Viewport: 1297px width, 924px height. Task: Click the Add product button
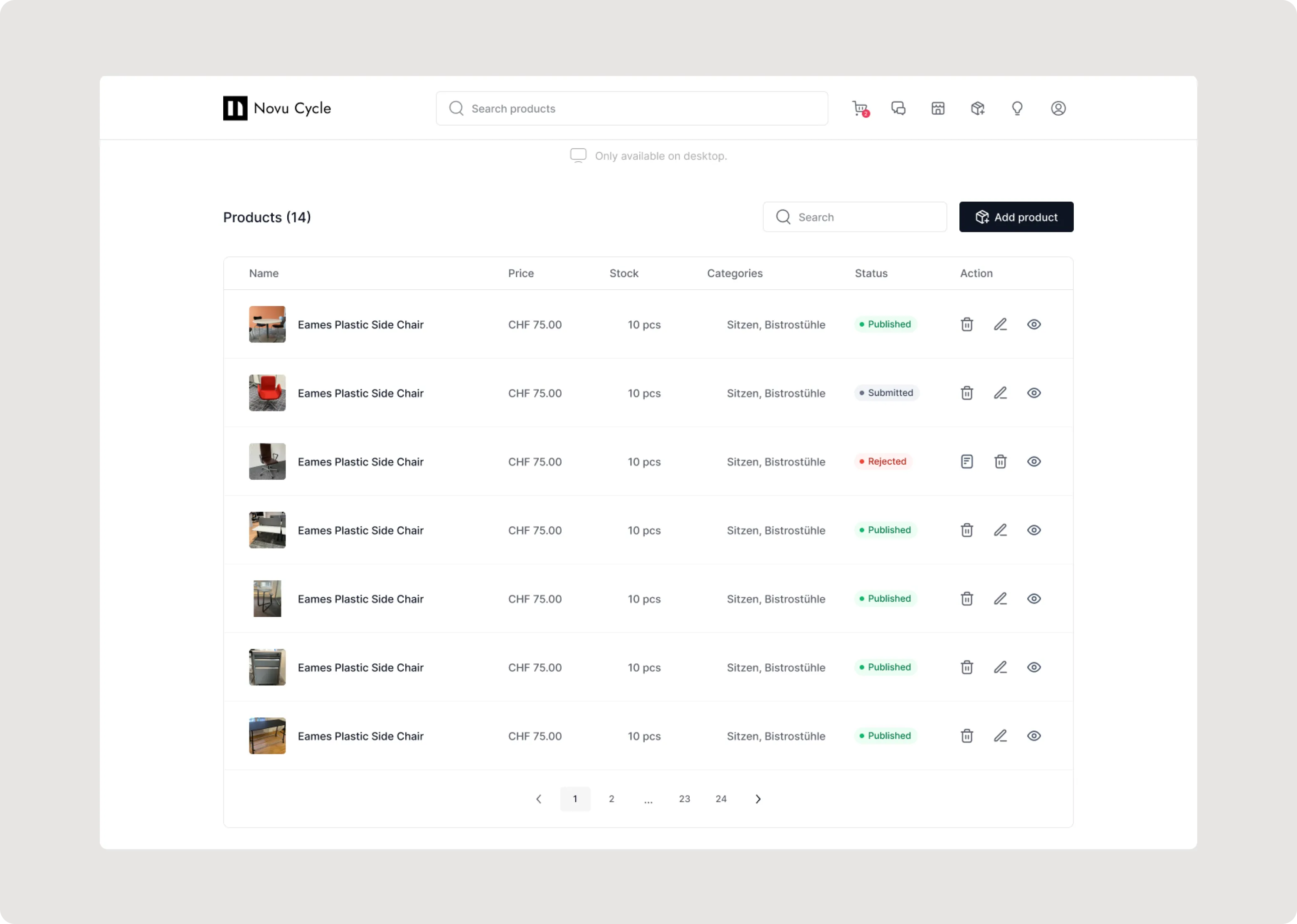coord(1016,217)
